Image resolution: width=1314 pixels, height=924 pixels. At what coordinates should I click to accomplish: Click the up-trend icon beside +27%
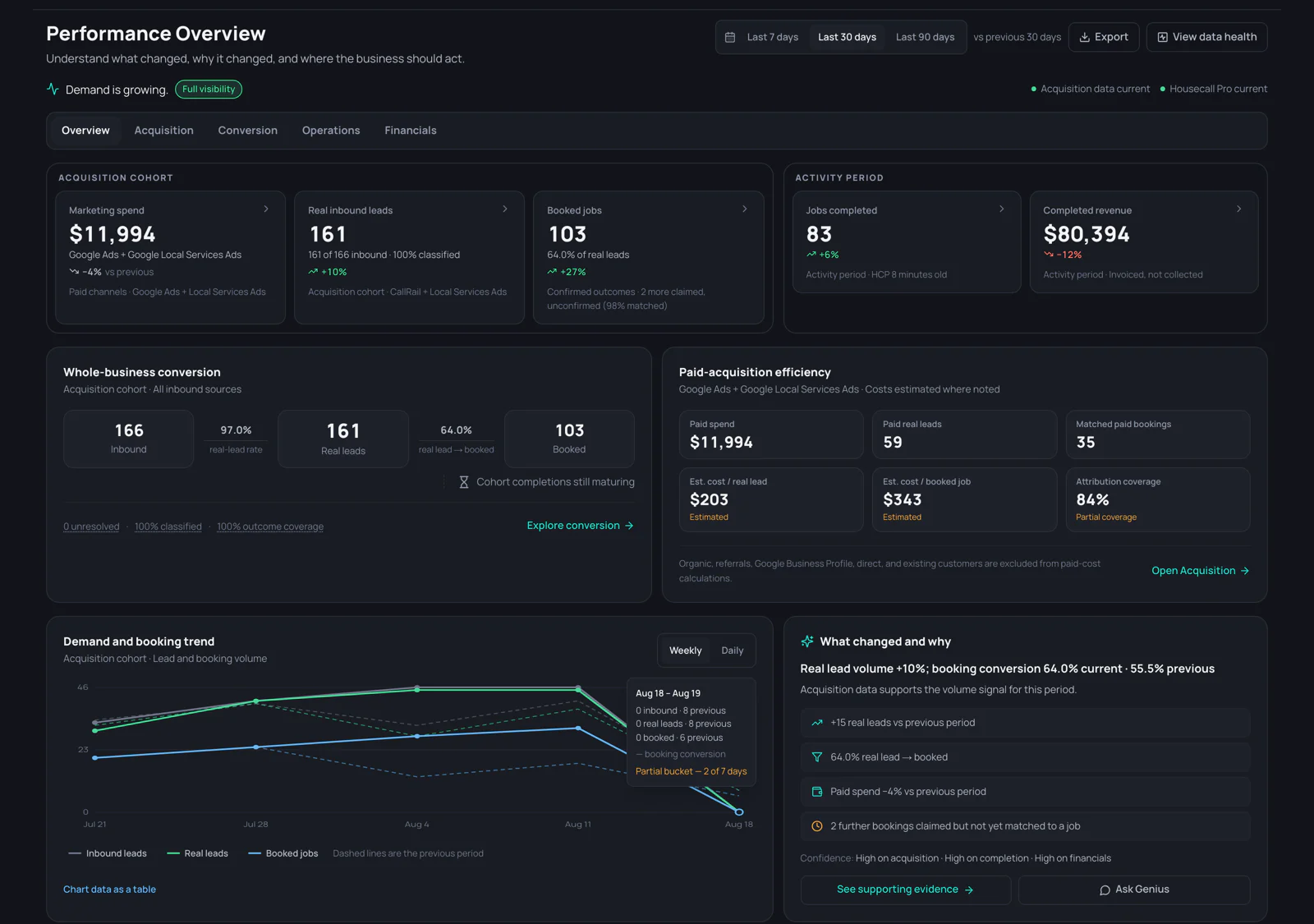pyautogui.click(x=552, y=272)
